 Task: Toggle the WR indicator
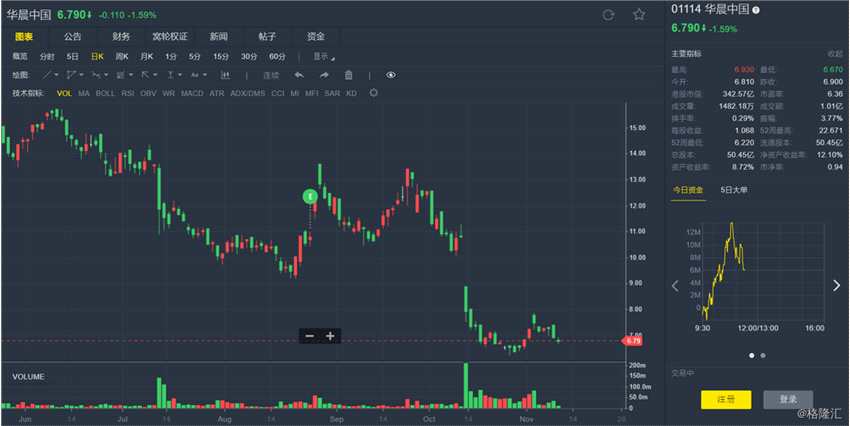pos(169,93)
